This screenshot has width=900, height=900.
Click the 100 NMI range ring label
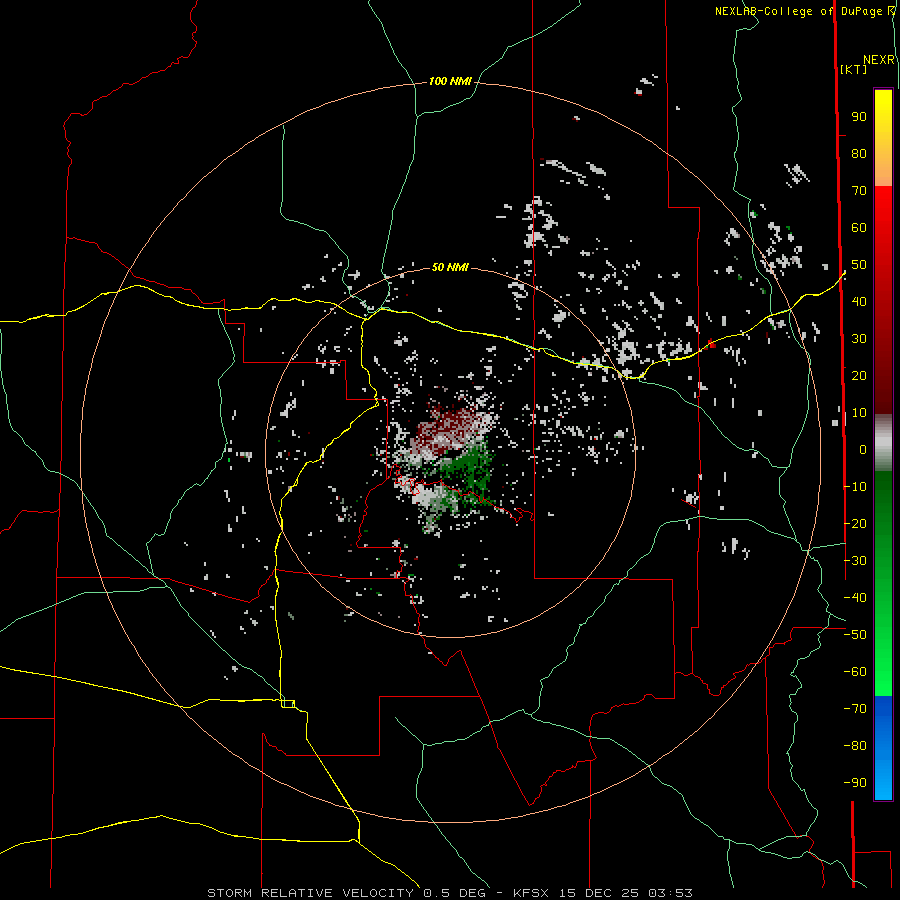pyautogui.click(x=450, y=81)
